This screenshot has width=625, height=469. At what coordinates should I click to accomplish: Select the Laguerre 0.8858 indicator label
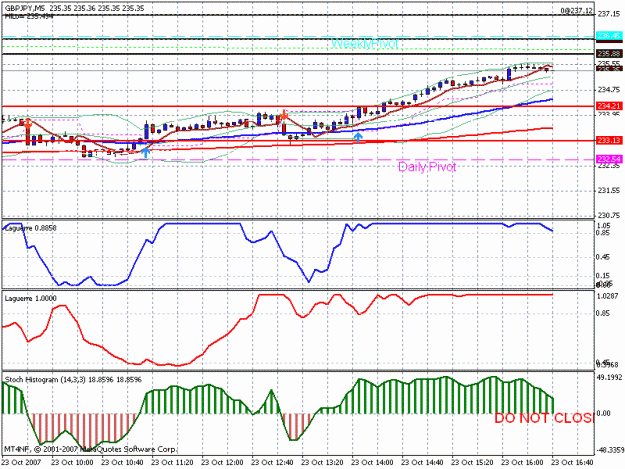[30, 228]
